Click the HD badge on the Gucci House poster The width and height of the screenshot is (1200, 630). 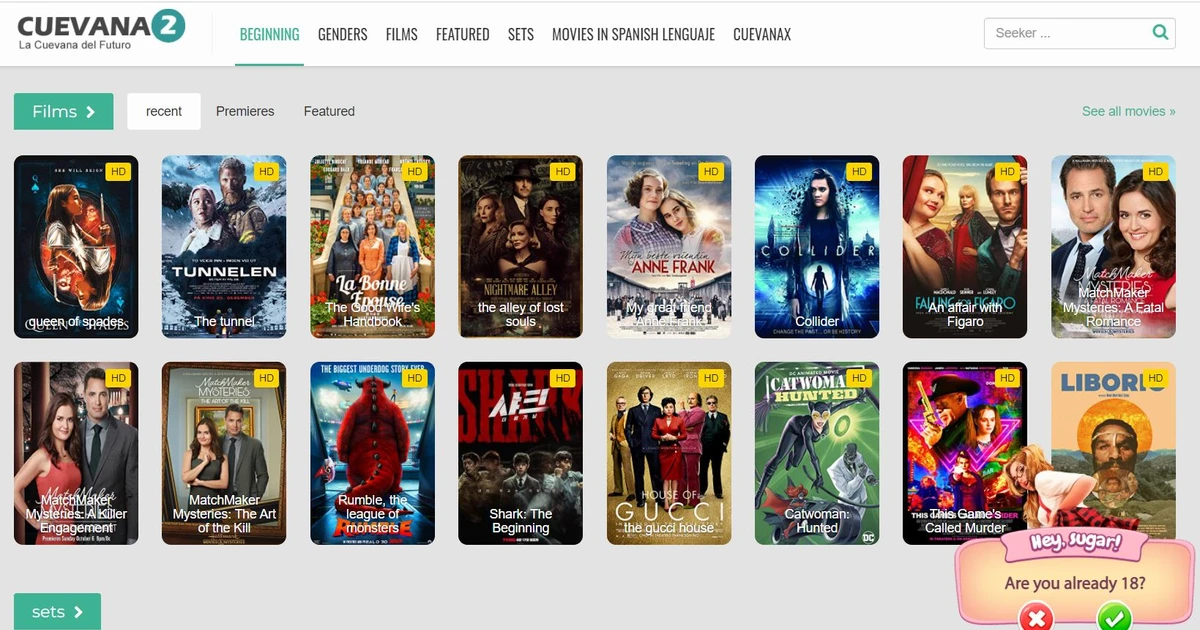[x=711, y=378]
